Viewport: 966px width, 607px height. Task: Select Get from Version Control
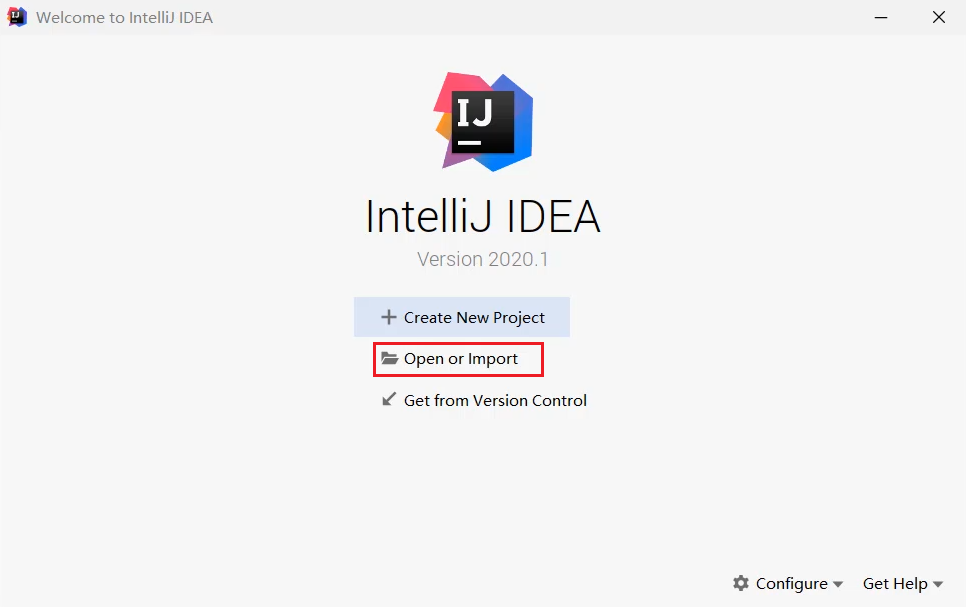click(495, 401)
